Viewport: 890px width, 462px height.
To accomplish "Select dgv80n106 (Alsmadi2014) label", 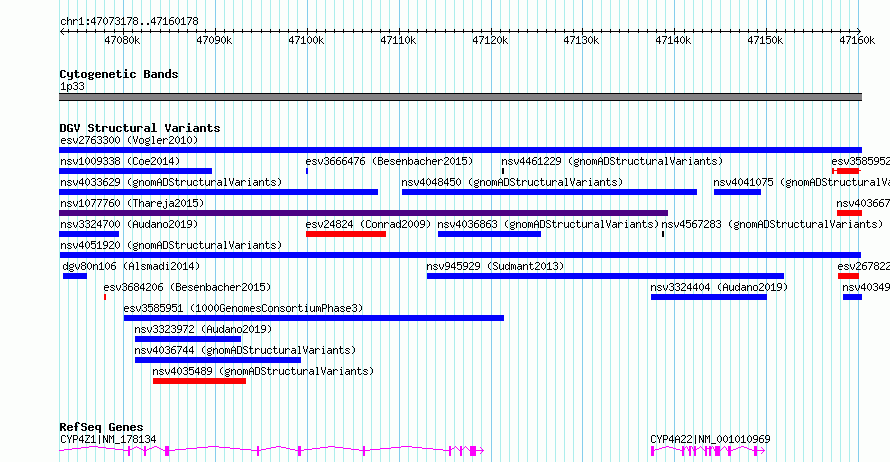I will pyautogui.click(x=131, y=266).
